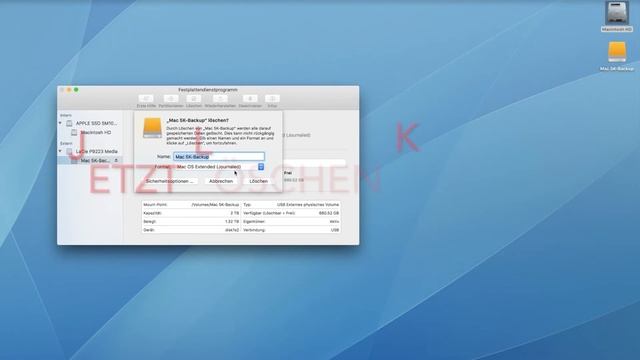Confirm with the Löschen dialog button

(259, 181)
